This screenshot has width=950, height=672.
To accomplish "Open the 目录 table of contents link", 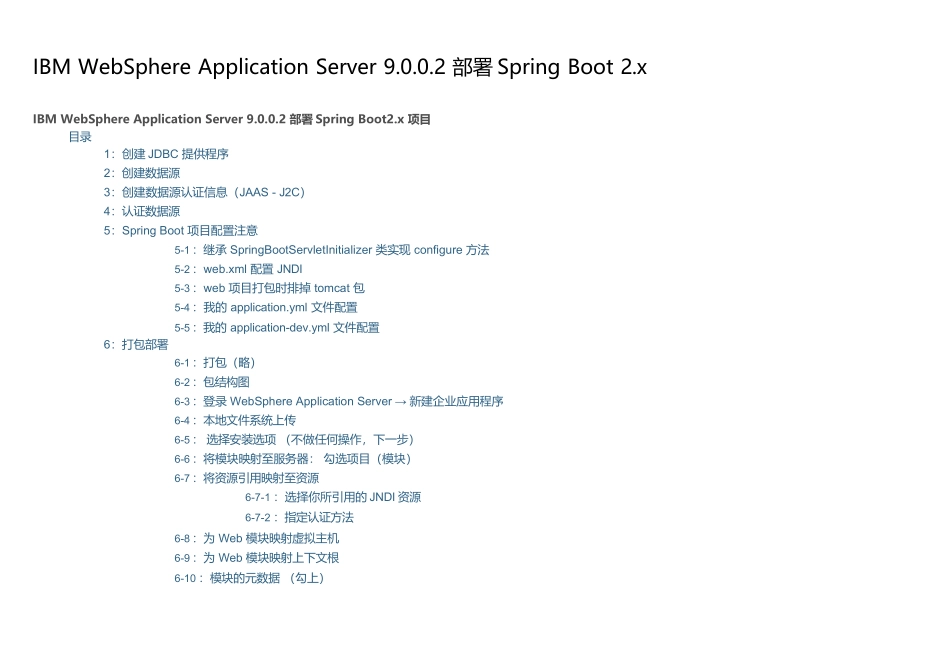I will tap(80, 137).
